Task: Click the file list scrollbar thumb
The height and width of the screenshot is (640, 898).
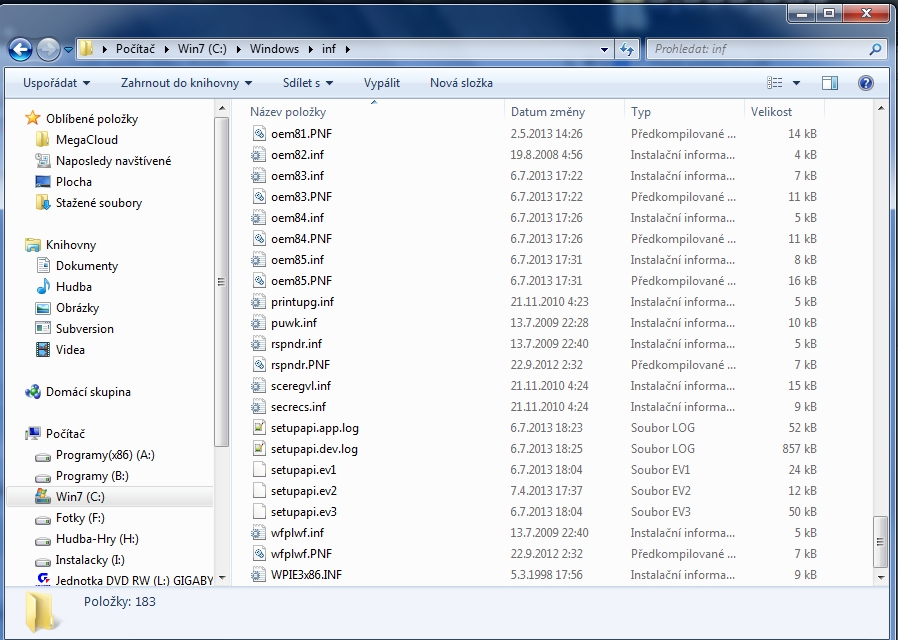Action: click(x=881, y=541)
